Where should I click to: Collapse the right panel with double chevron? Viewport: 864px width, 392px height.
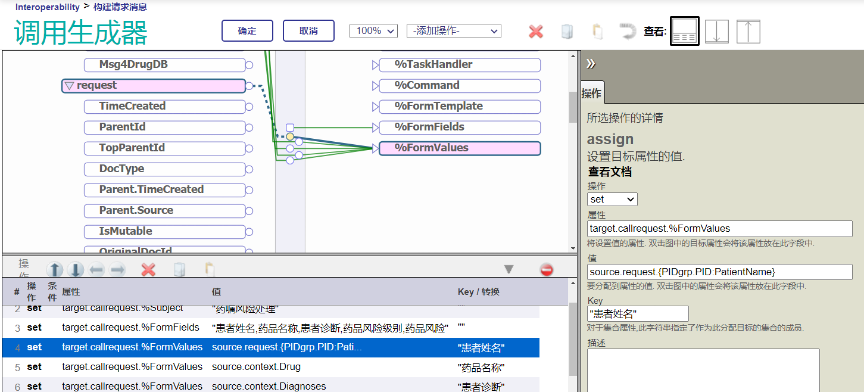click(x=591, y=64)
